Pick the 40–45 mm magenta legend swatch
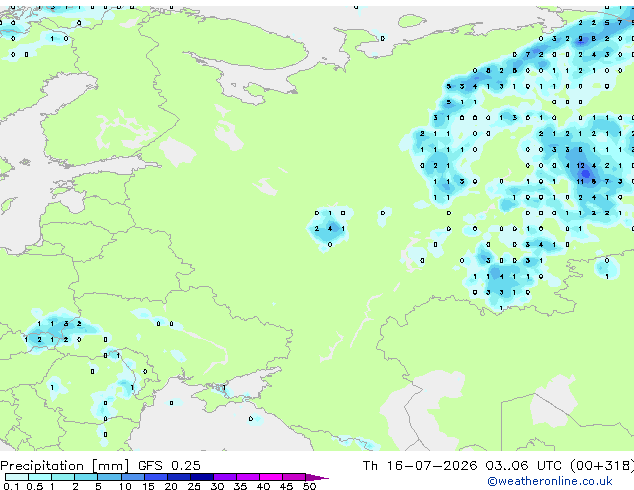634x490 pixels. [x=271, y=477]
